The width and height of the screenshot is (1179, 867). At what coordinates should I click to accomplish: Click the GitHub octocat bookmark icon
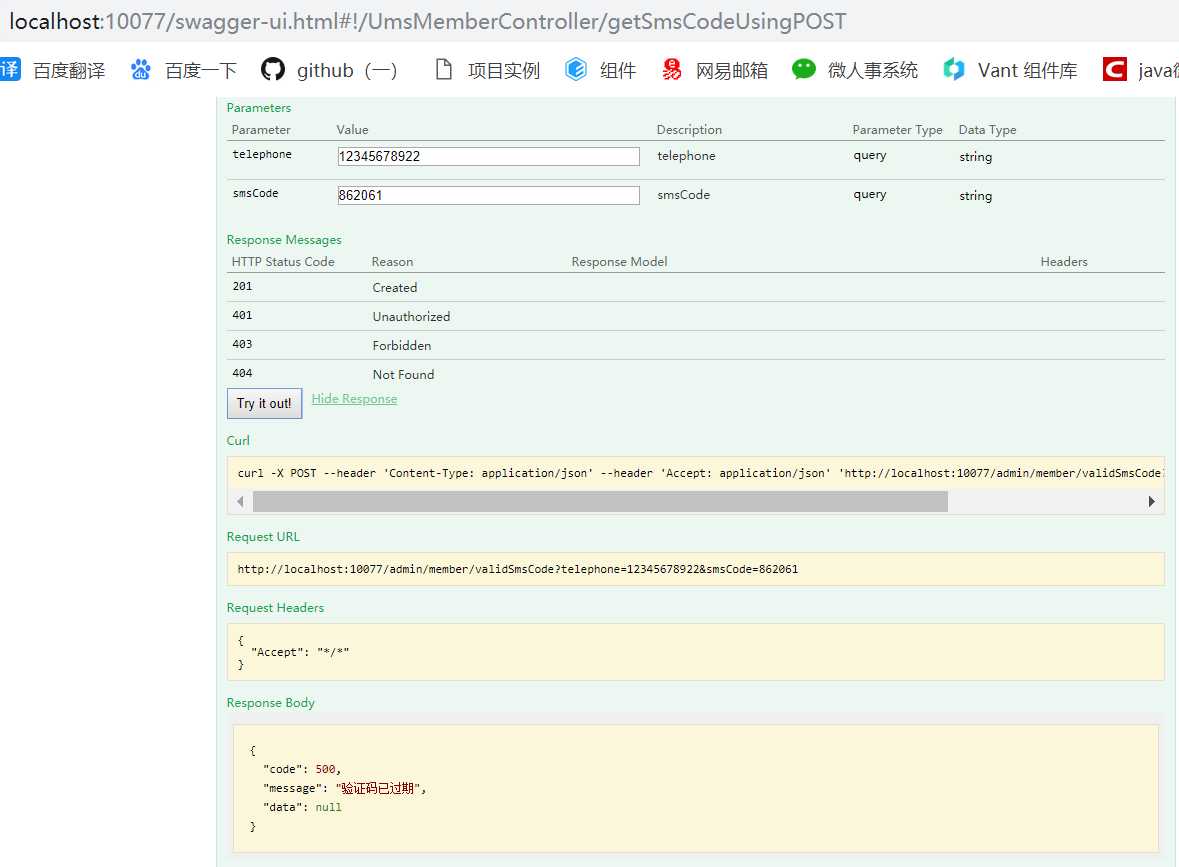click(x=272, y=69)
